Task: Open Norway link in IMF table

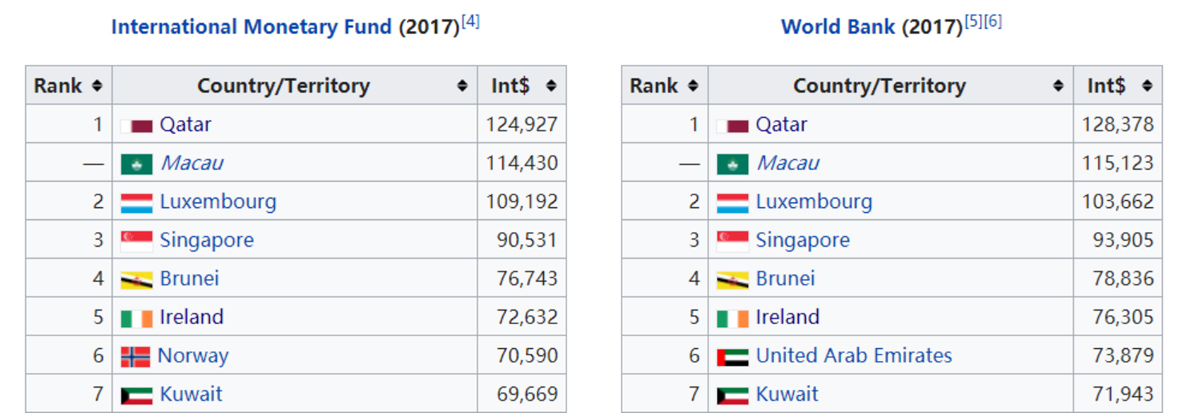Action: (x=193, y=356)
